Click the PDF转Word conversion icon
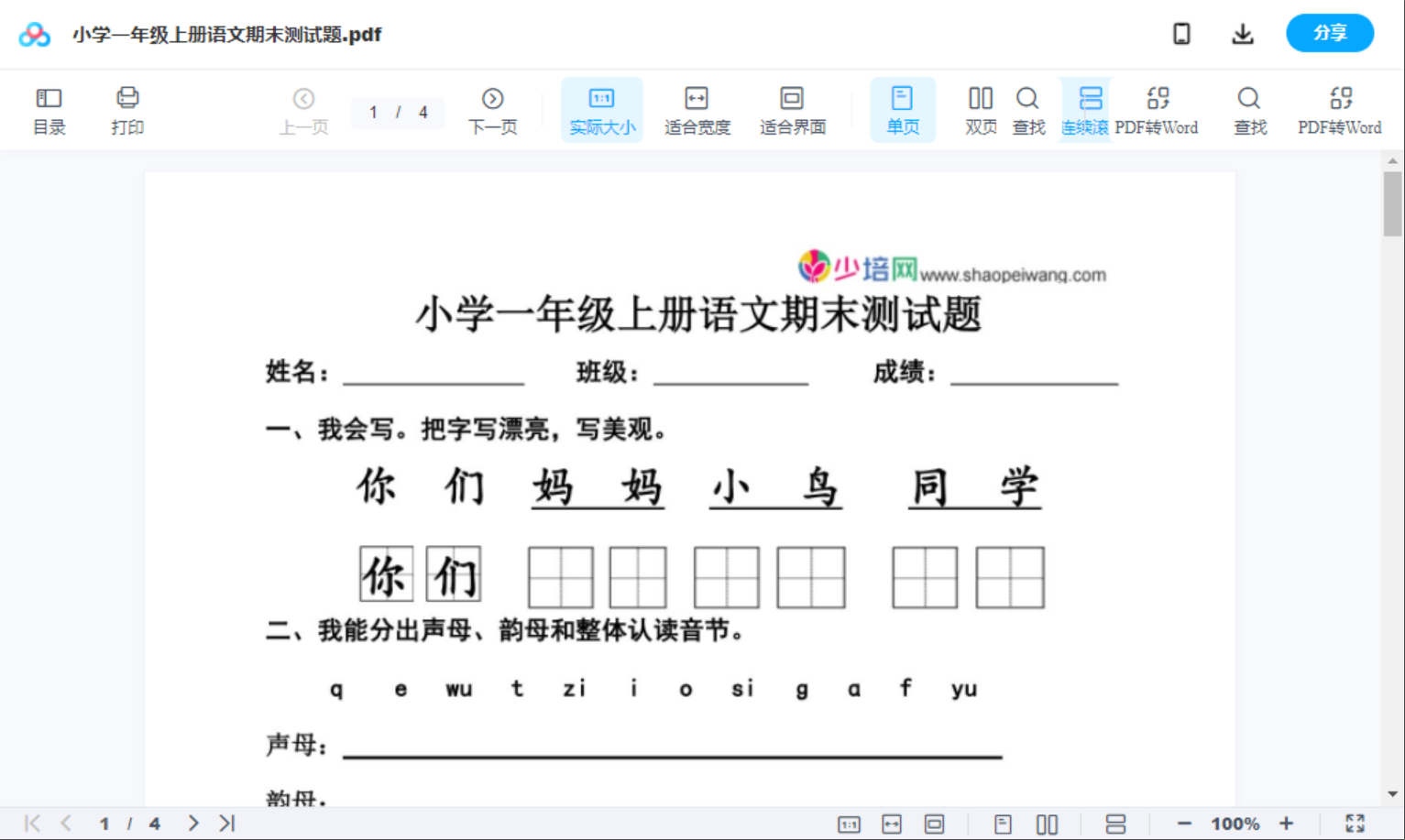1405x840 pixels. click(x=1158, y=109)
